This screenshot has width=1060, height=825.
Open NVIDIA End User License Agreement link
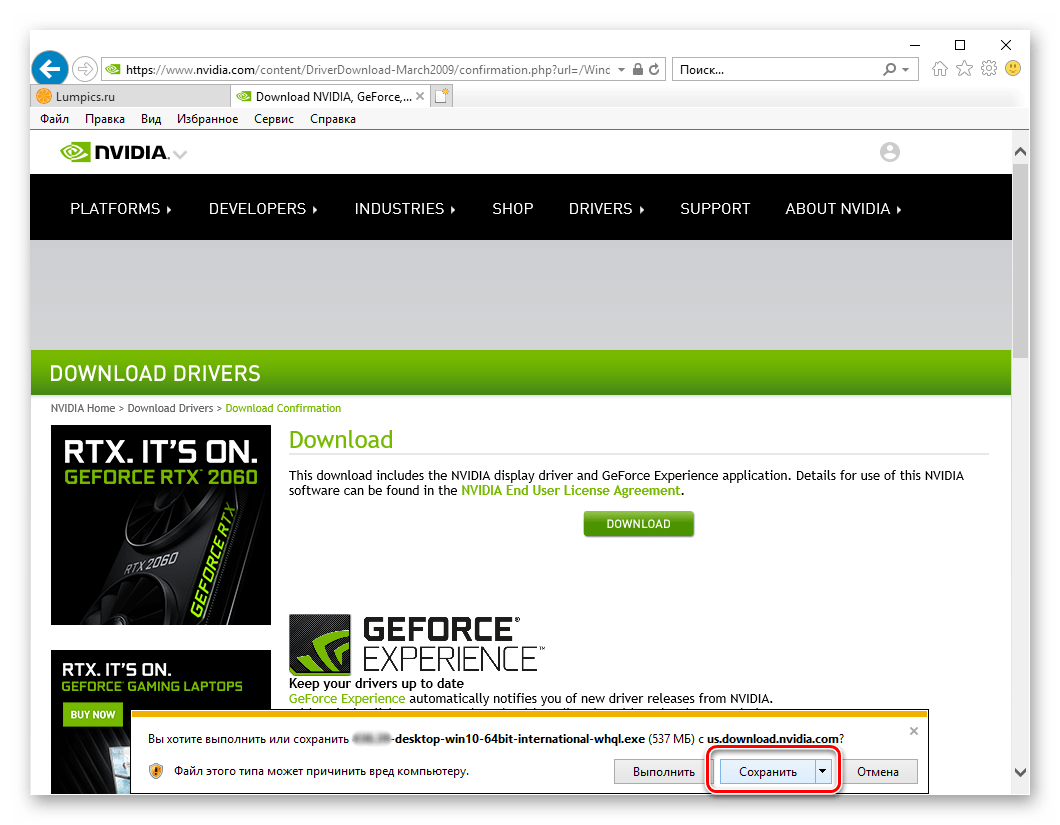(571, 491)
